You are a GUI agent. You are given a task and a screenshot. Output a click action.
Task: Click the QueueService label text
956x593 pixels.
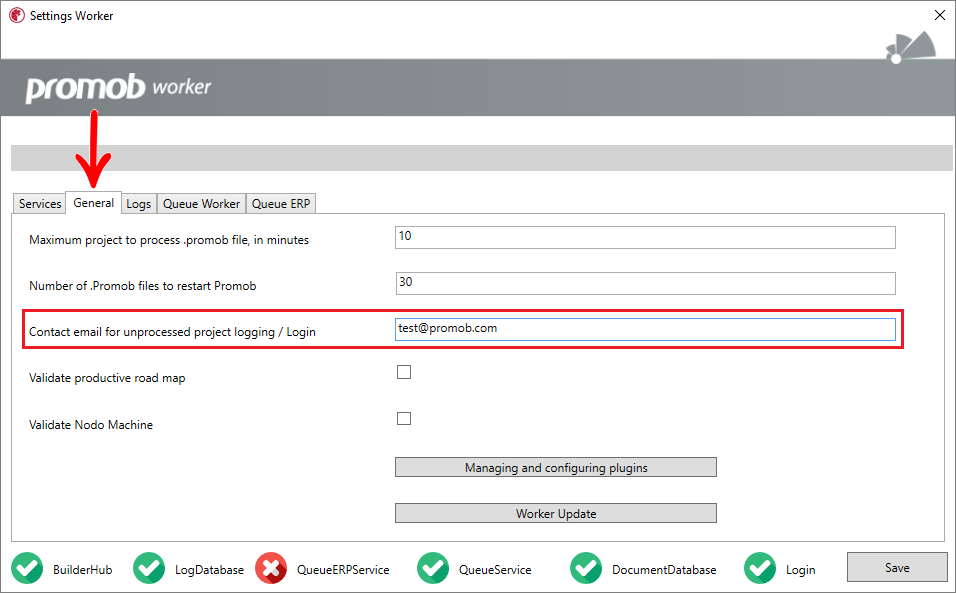click(x=494, y=570)
